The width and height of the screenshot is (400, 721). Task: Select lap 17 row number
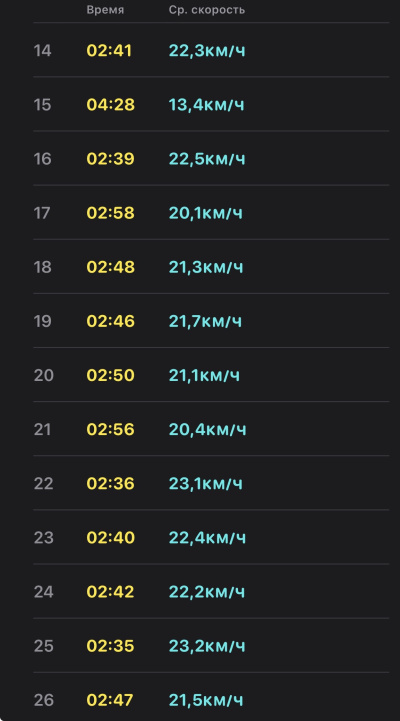pyautogui.click(x=42, y=213)
